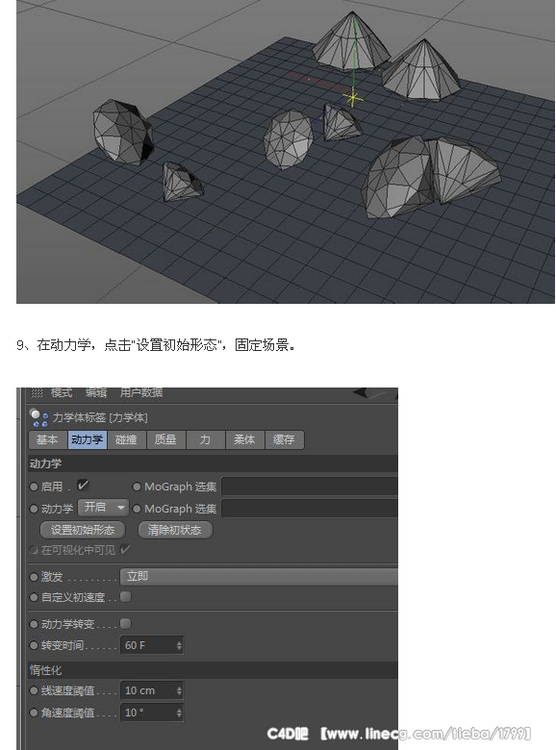Open the 动力学 开启 dropdown
Screen dimensions: 556x750
103,507
